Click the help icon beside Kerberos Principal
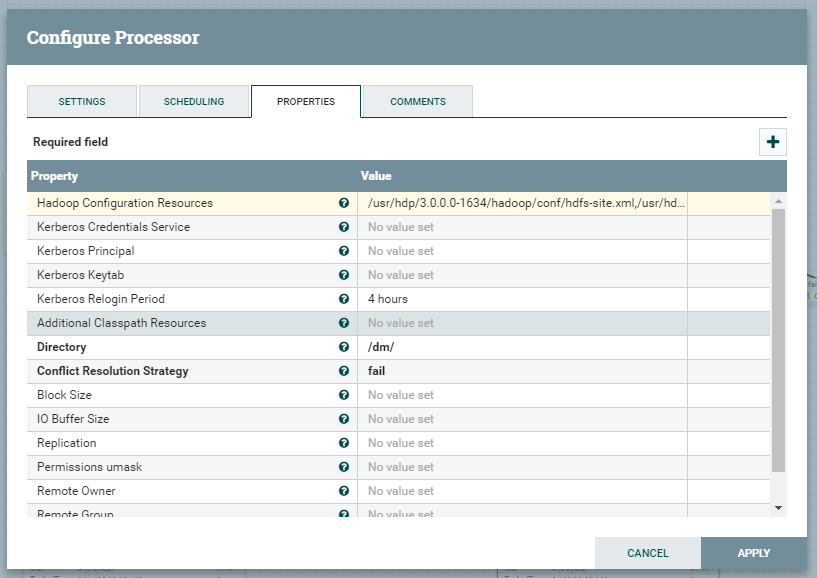The height and width of the screenshot is (578, 817). coord(344,250)
